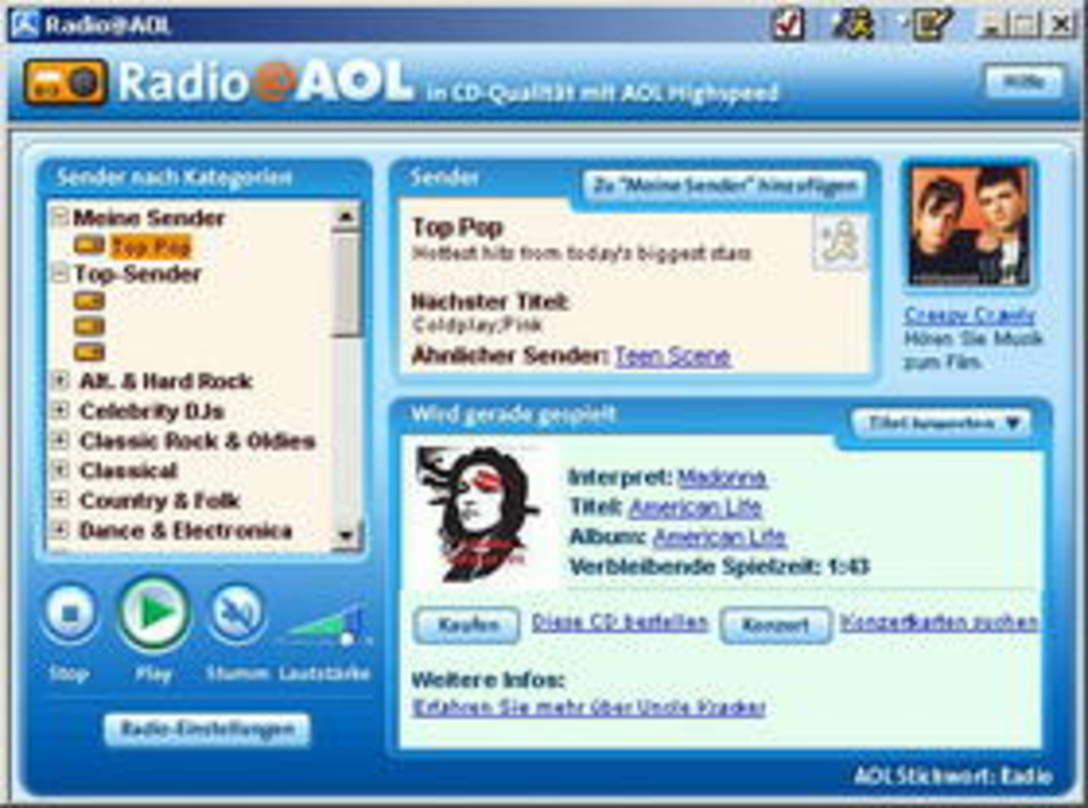Collapse the Top-Sender tree node

60,274
